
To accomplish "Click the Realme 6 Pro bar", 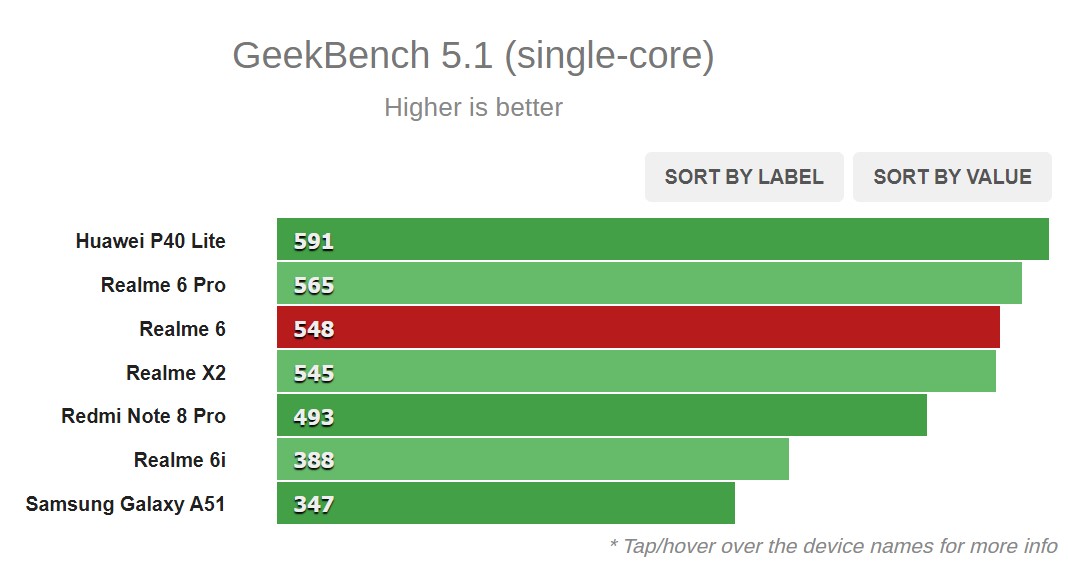I will pyautogui.click(x=649, y=283).
